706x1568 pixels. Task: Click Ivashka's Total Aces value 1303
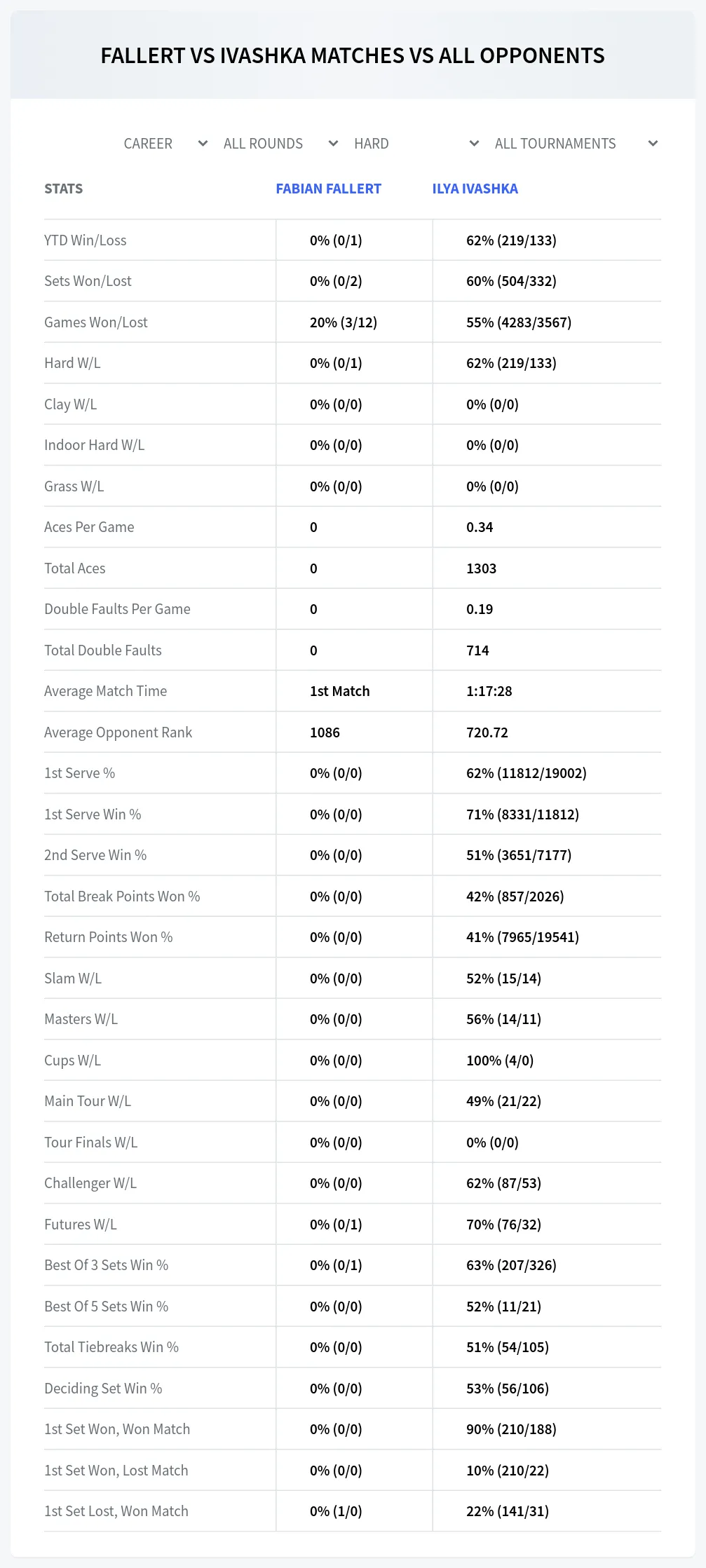pyautogui.click(x=481, y=568)
